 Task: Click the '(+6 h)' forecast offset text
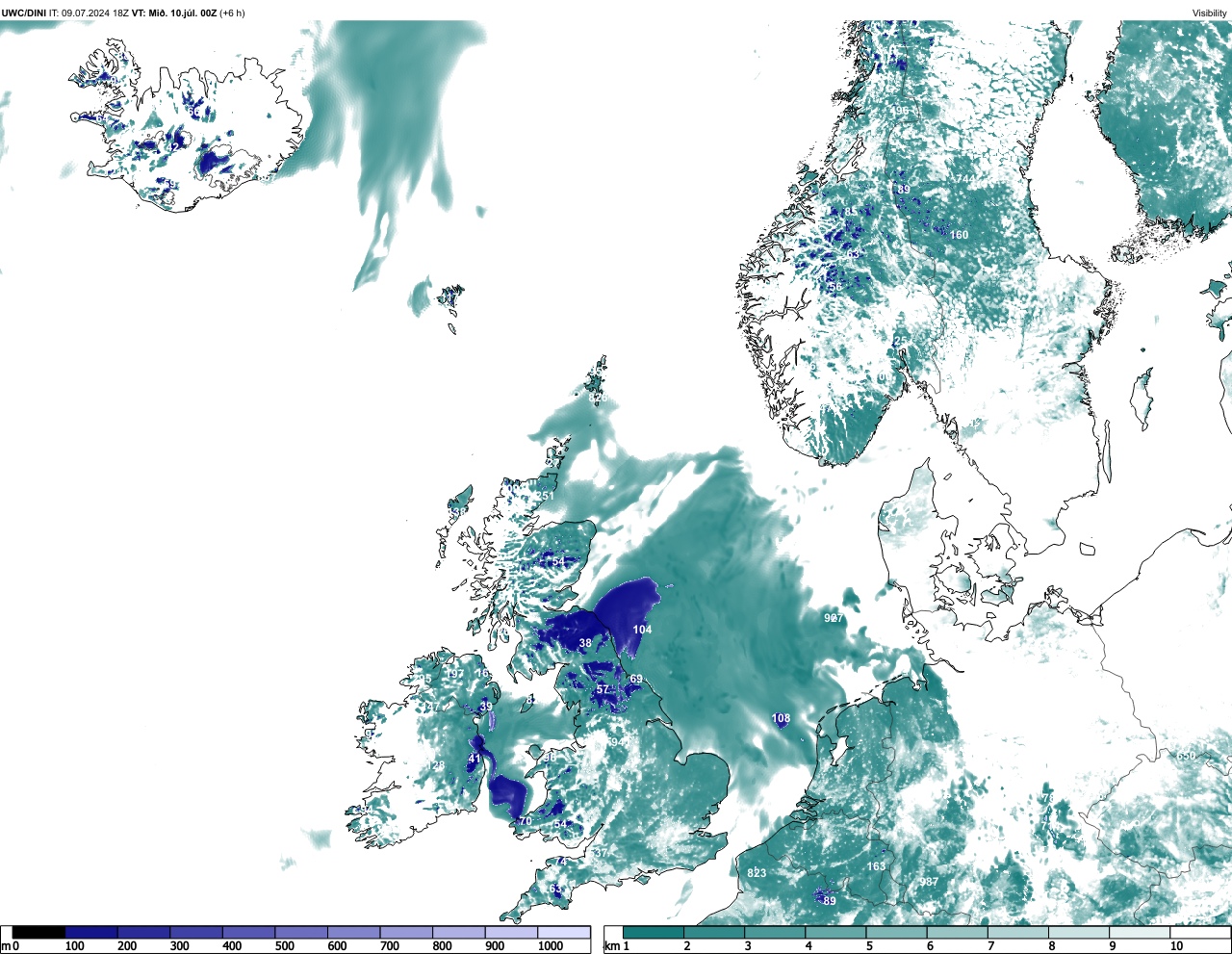pyautogui.click(x=232, y=13)
